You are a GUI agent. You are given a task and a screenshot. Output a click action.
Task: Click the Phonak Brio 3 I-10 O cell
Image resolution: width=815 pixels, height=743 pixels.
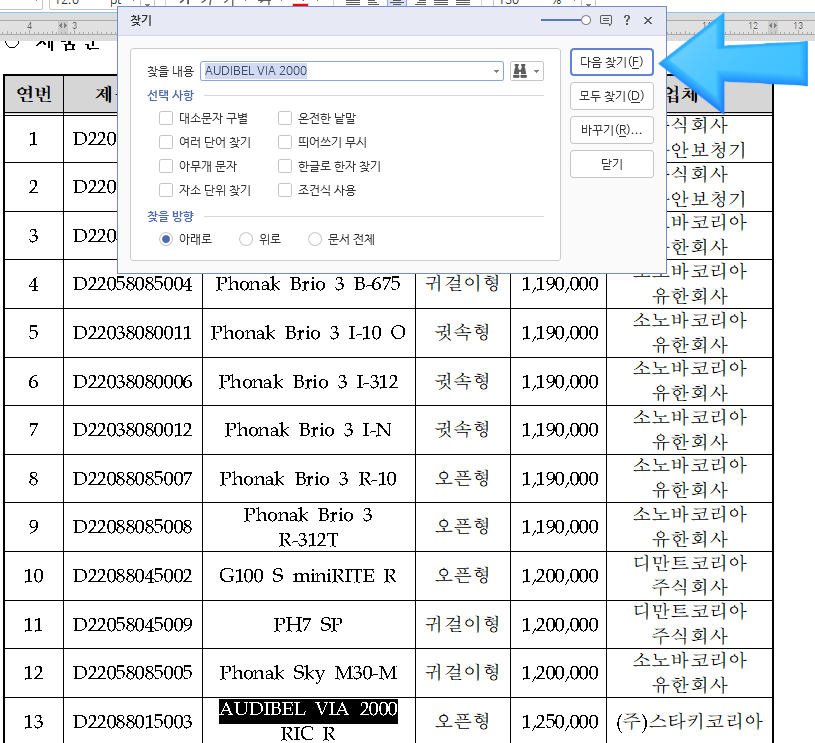[308, 333]
